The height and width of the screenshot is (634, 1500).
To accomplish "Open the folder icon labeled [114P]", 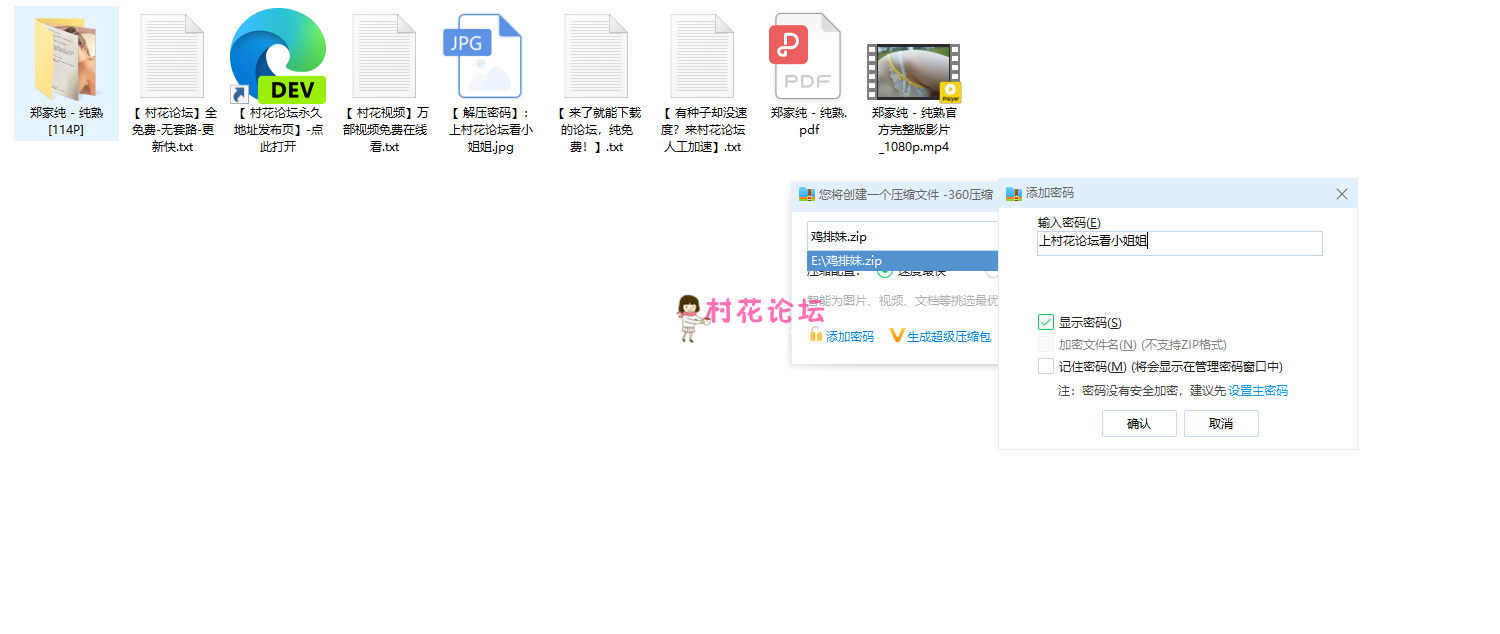I will click(66, 58).
